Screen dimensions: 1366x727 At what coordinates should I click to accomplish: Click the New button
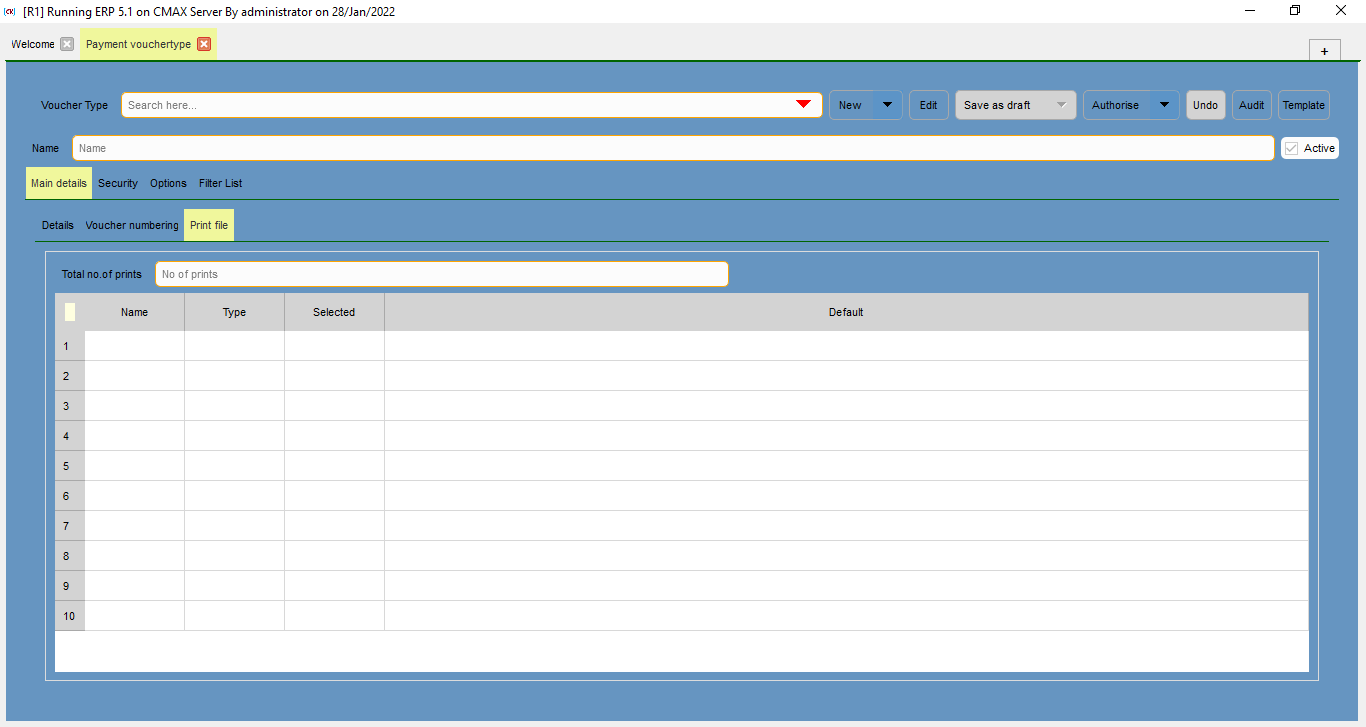(851, 105)
